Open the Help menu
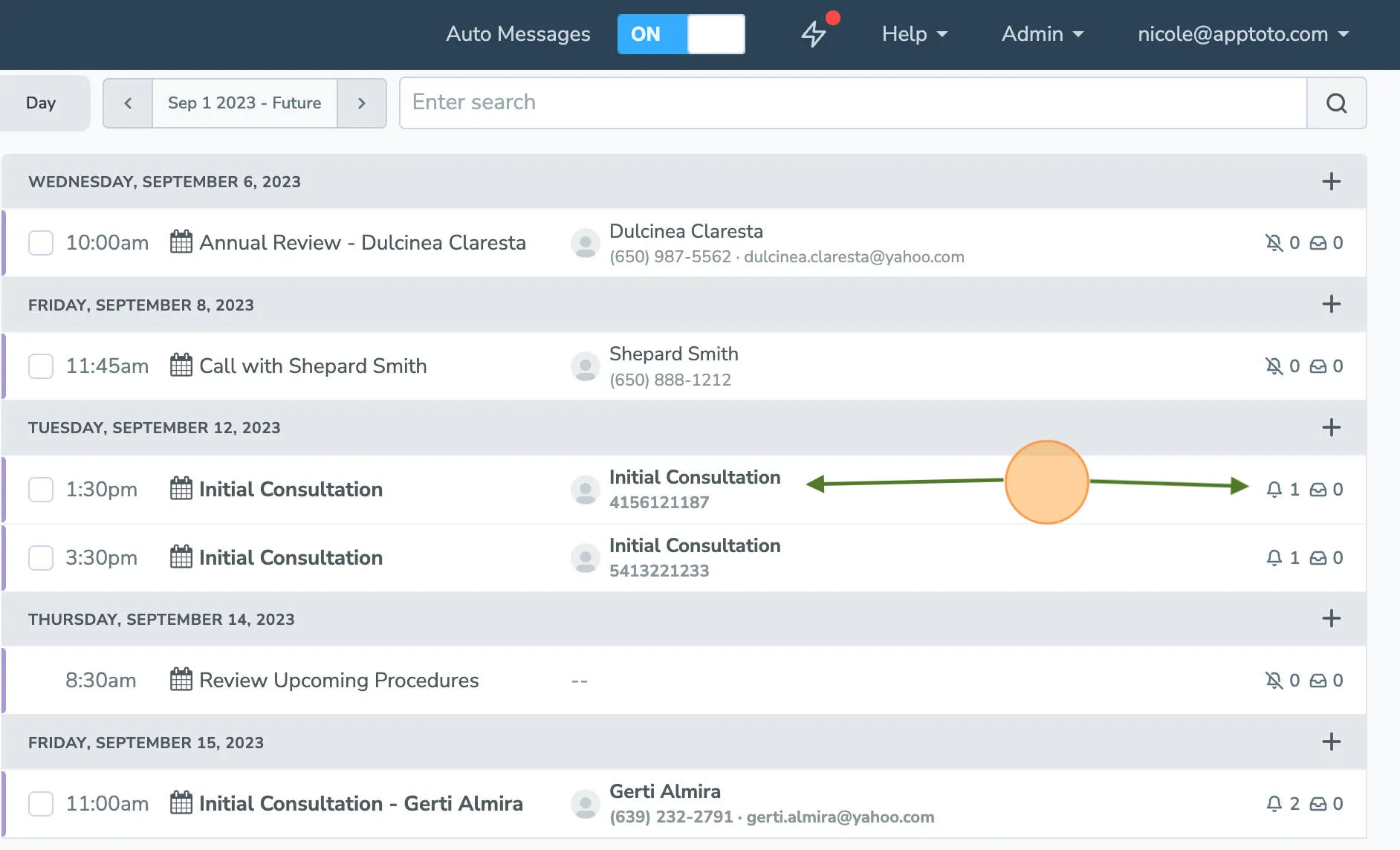The height and width of the screenshot is (850, 1400). [914, 34]
